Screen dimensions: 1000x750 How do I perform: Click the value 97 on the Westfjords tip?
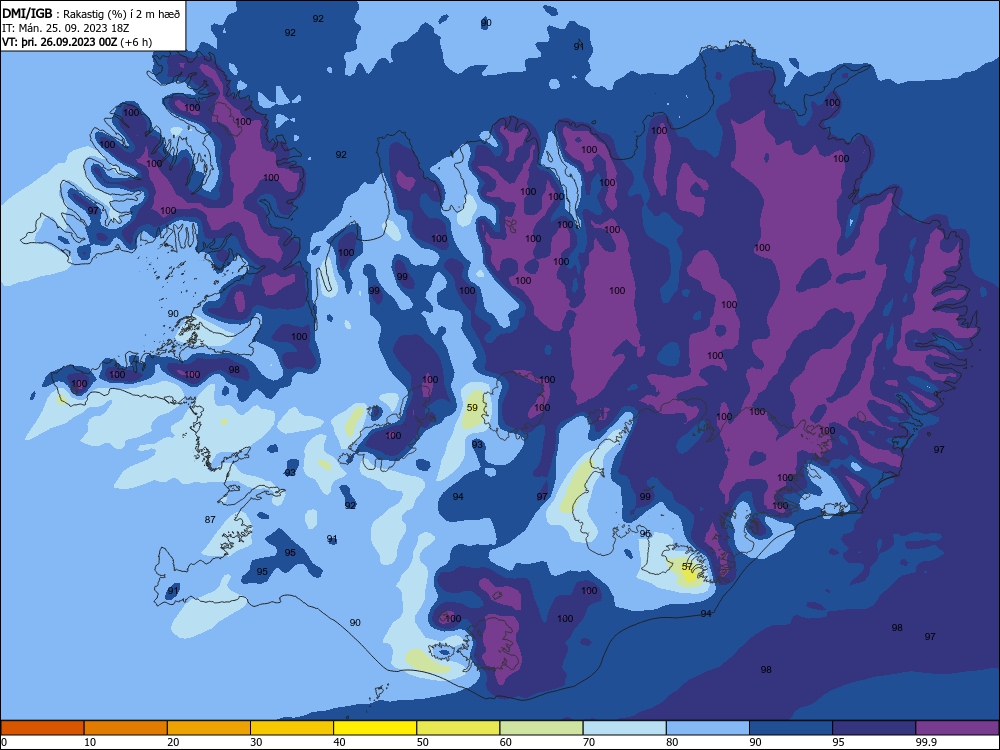click(93, 210)
